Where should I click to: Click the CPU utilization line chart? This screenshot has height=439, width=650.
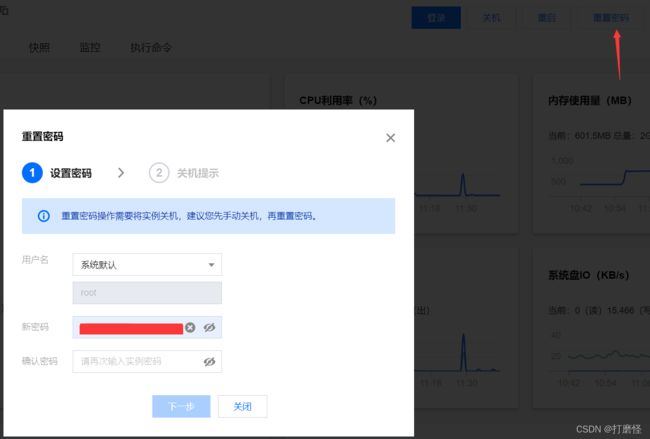pos(457,184)
